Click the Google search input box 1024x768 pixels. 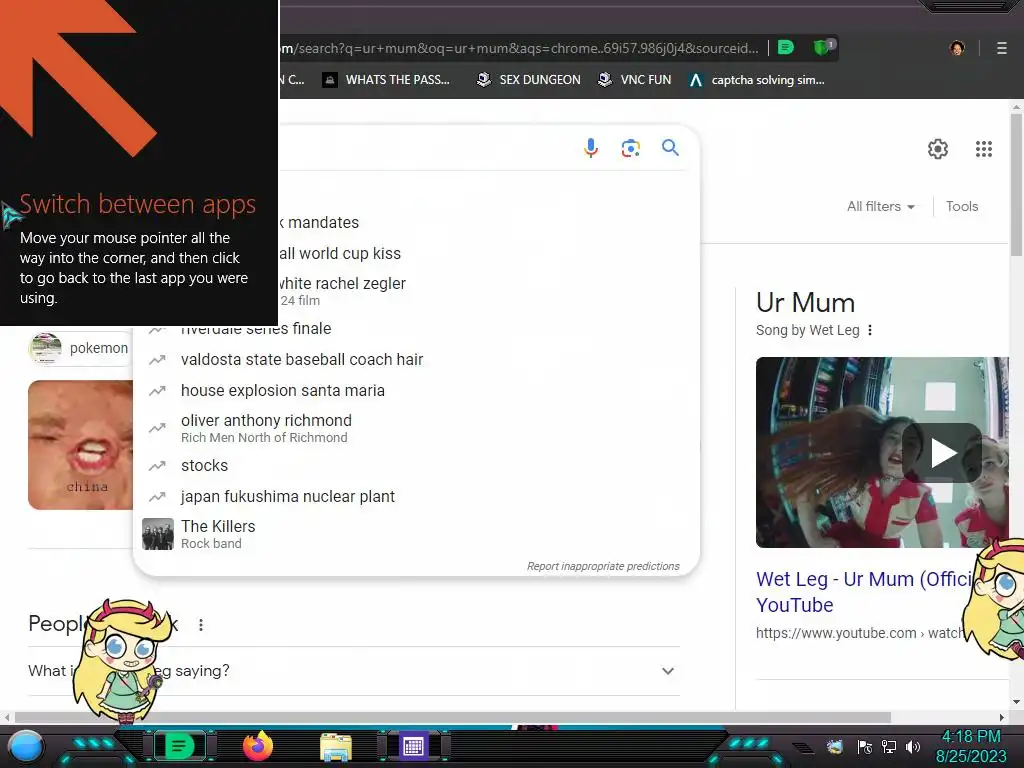coord(424,148)
